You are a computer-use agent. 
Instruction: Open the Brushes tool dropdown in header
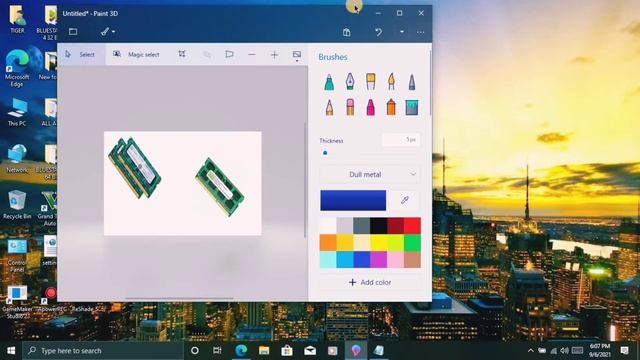point(108,31)
